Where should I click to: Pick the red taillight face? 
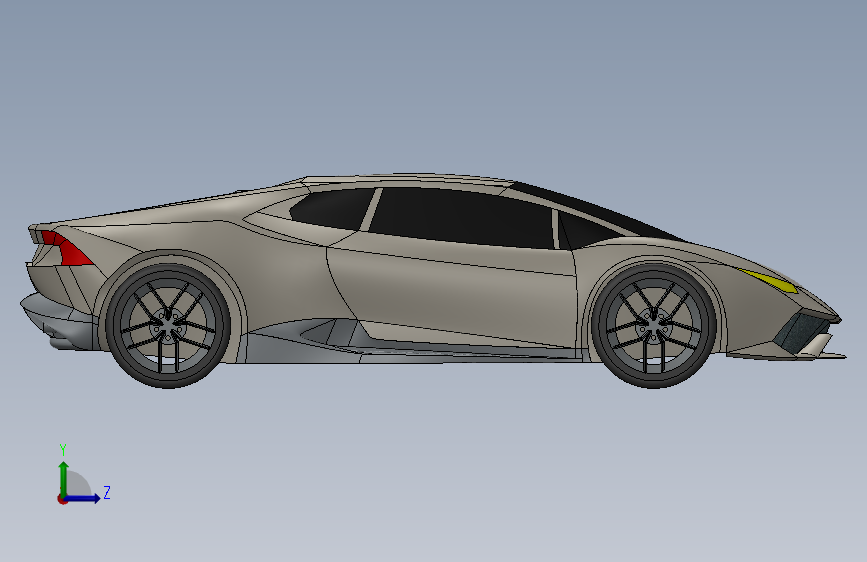point(69,250)
